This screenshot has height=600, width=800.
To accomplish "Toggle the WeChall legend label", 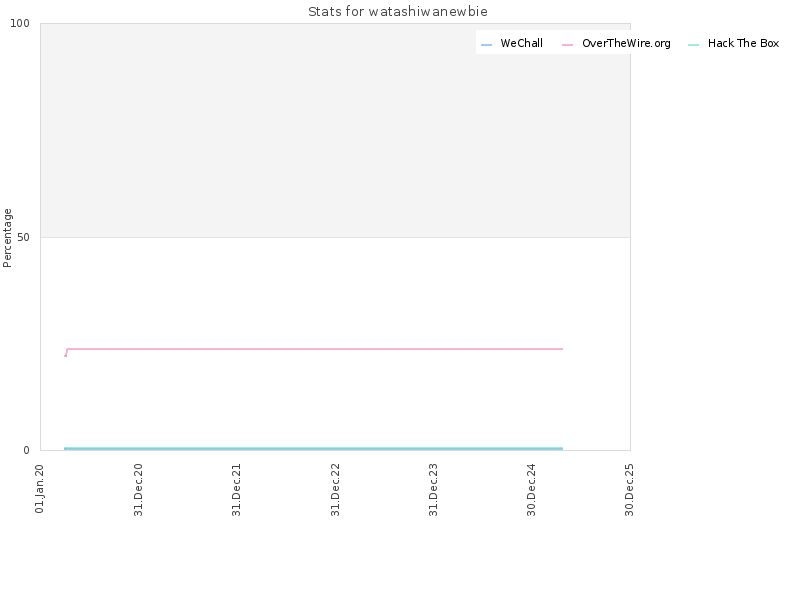I will pyautogui.click(x=521, y=43).
